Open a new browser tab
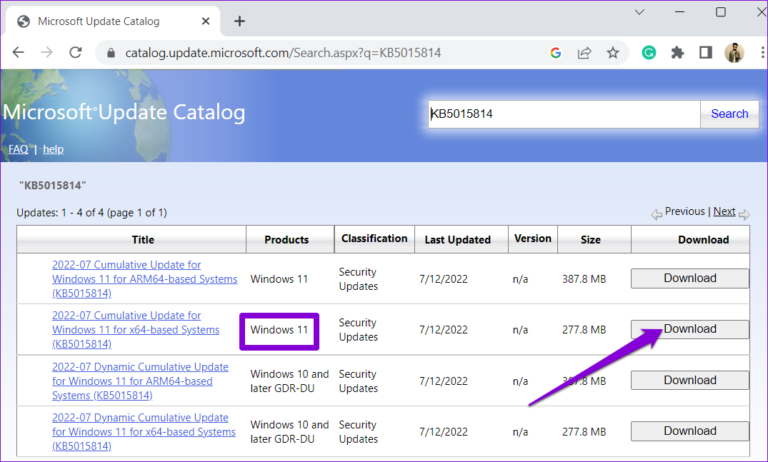This screenshot has width=768, height=462. click(x=240, y=21)
